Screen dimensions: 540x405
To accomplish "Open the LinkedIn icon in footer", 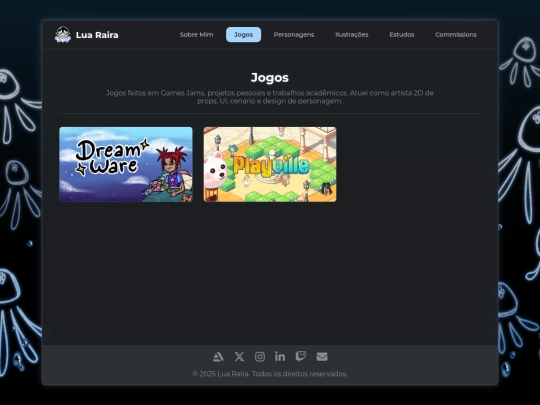I will (280, 356).
